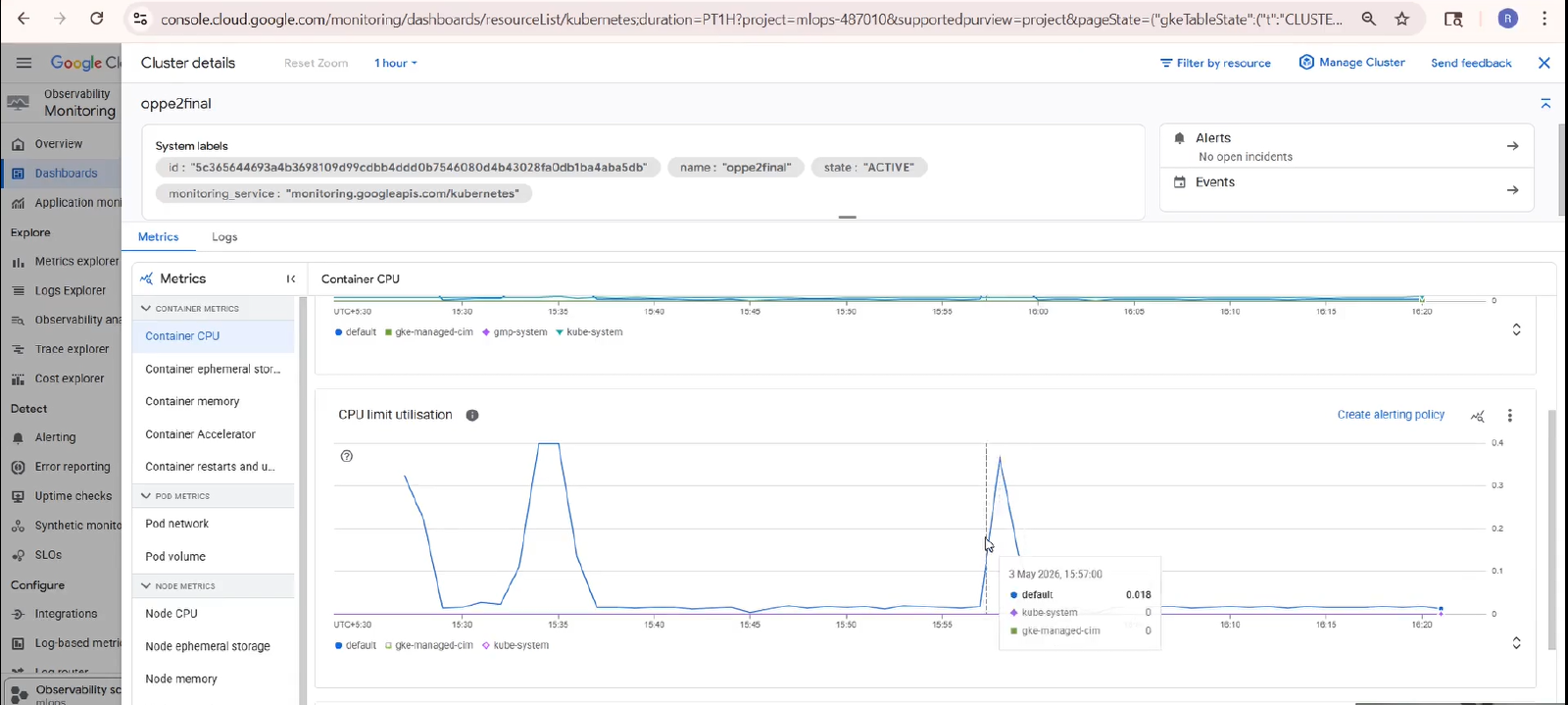
Task: Collapse the oppe2final header section arrow
Action: point(1545,103)
